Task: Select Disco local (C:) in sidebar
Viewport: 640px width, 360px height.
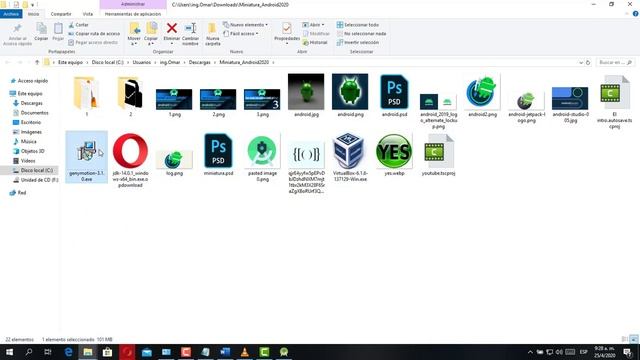Action: 36,170
